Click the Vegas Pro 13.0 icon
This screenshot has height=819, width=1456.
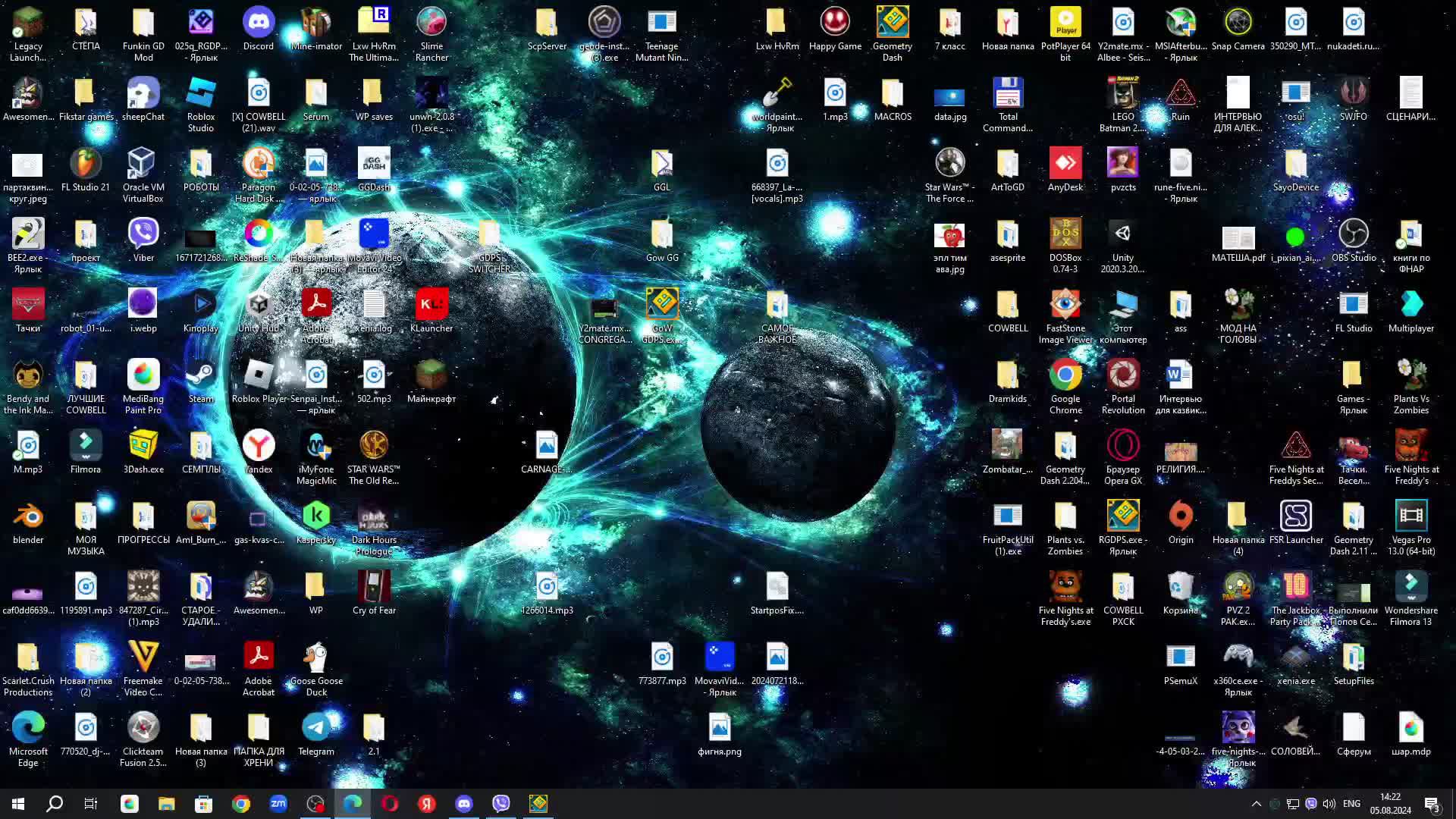click(x=1410, y=517)
